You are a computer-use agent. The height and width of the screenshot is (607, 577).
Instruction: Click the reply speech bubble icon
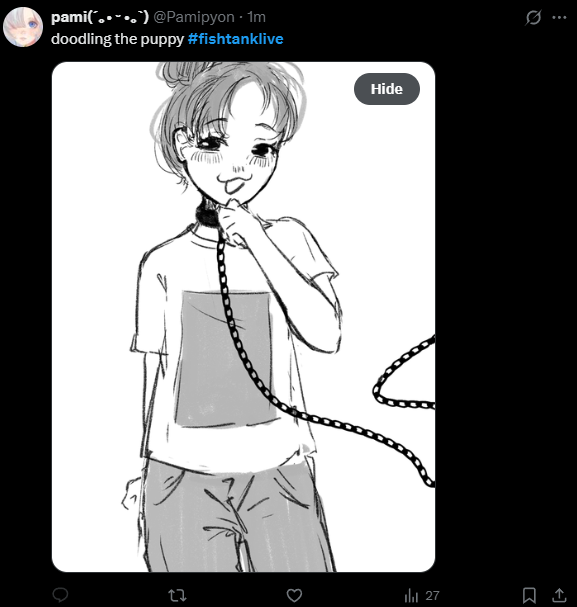click(x=60, y=595)
